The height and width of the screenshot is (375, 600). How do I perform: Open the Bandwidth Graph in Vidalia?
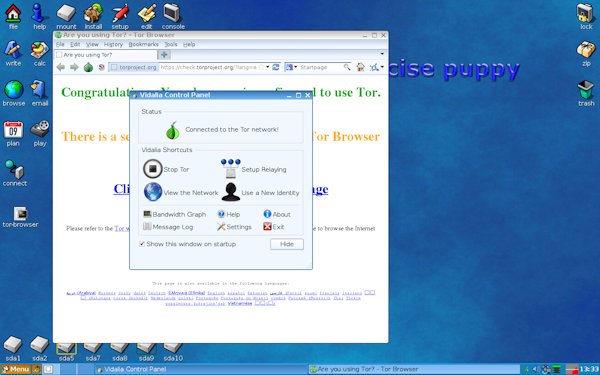(174, 214)
